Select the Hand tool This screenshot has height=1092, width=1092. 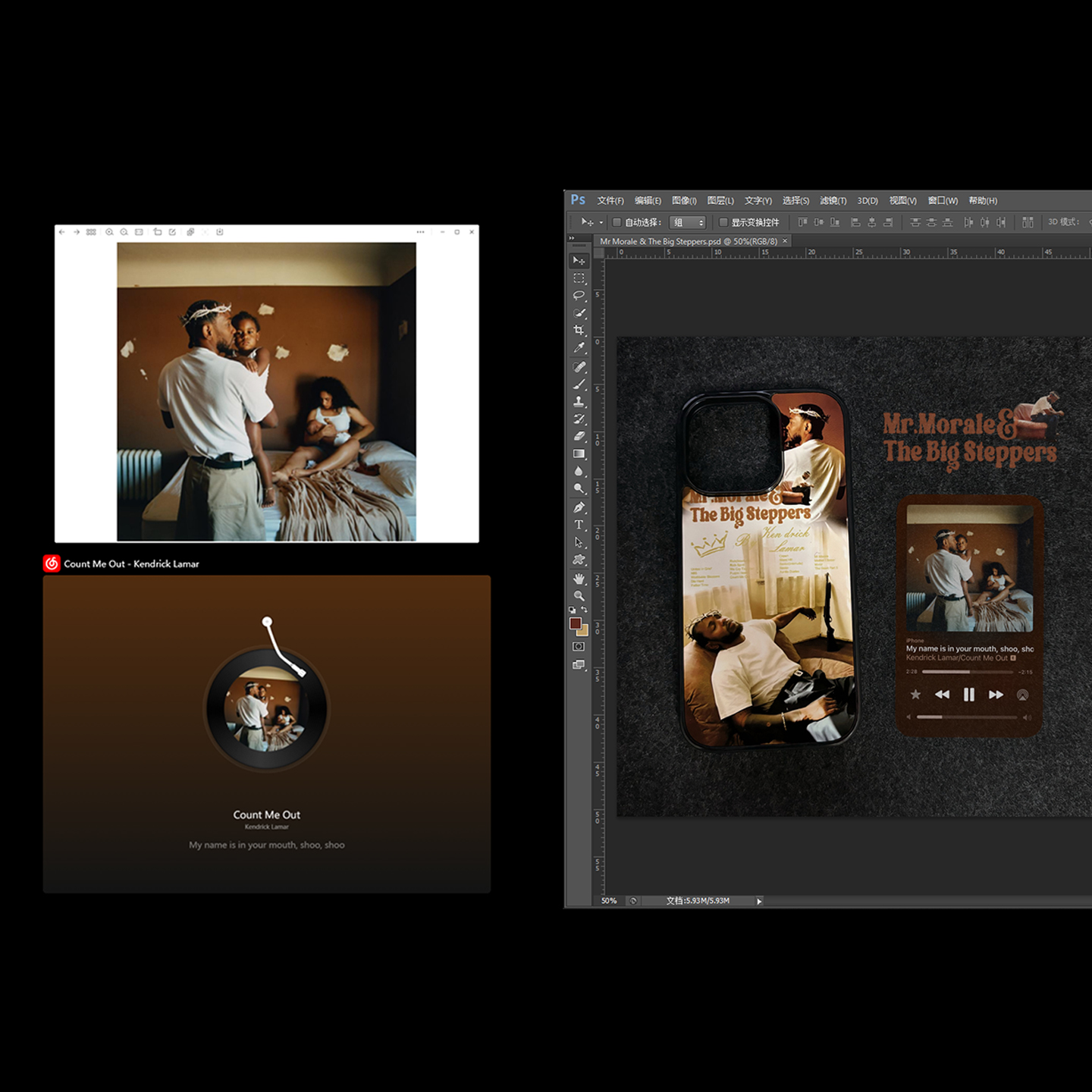(x=579, y=579)
